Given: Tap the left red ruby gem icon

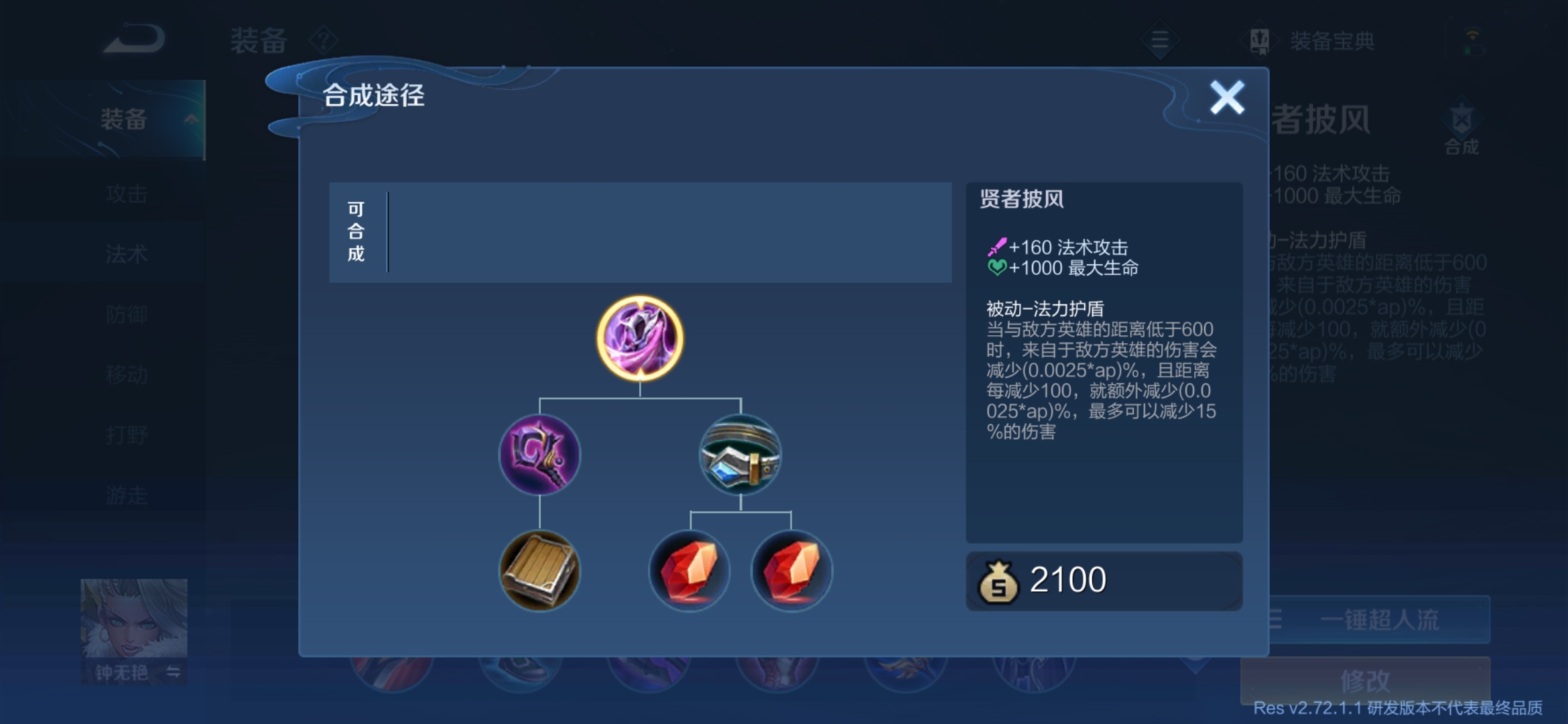Looking at the screenshot, I should point(690,570).
